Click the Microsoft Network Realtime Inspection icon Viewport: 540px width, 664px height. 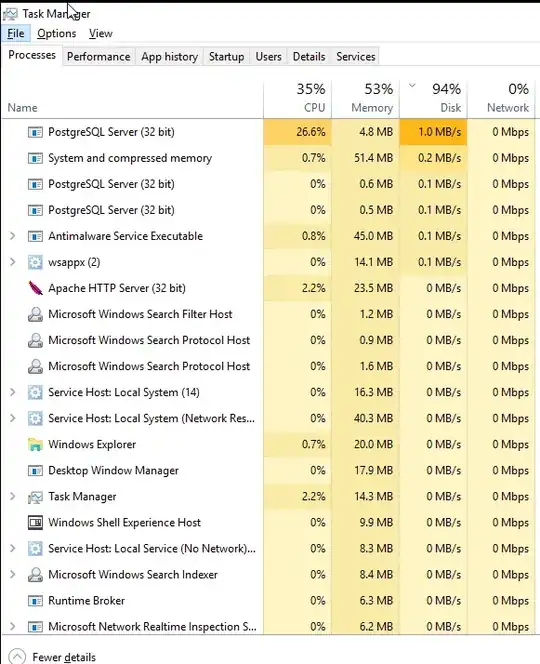click(x=35, y=627)
